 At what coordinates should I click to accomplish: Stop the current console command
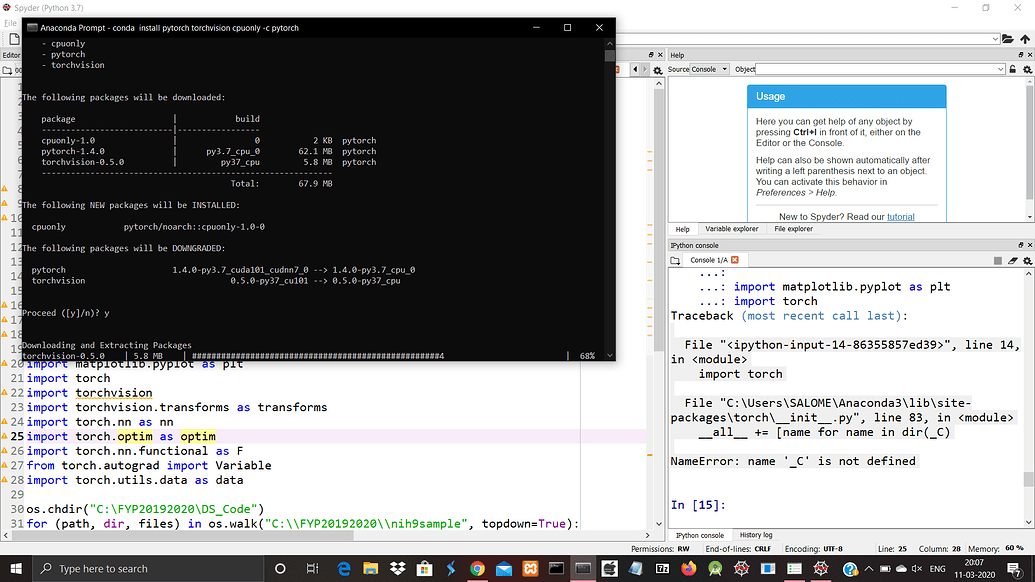pos(997,260)
